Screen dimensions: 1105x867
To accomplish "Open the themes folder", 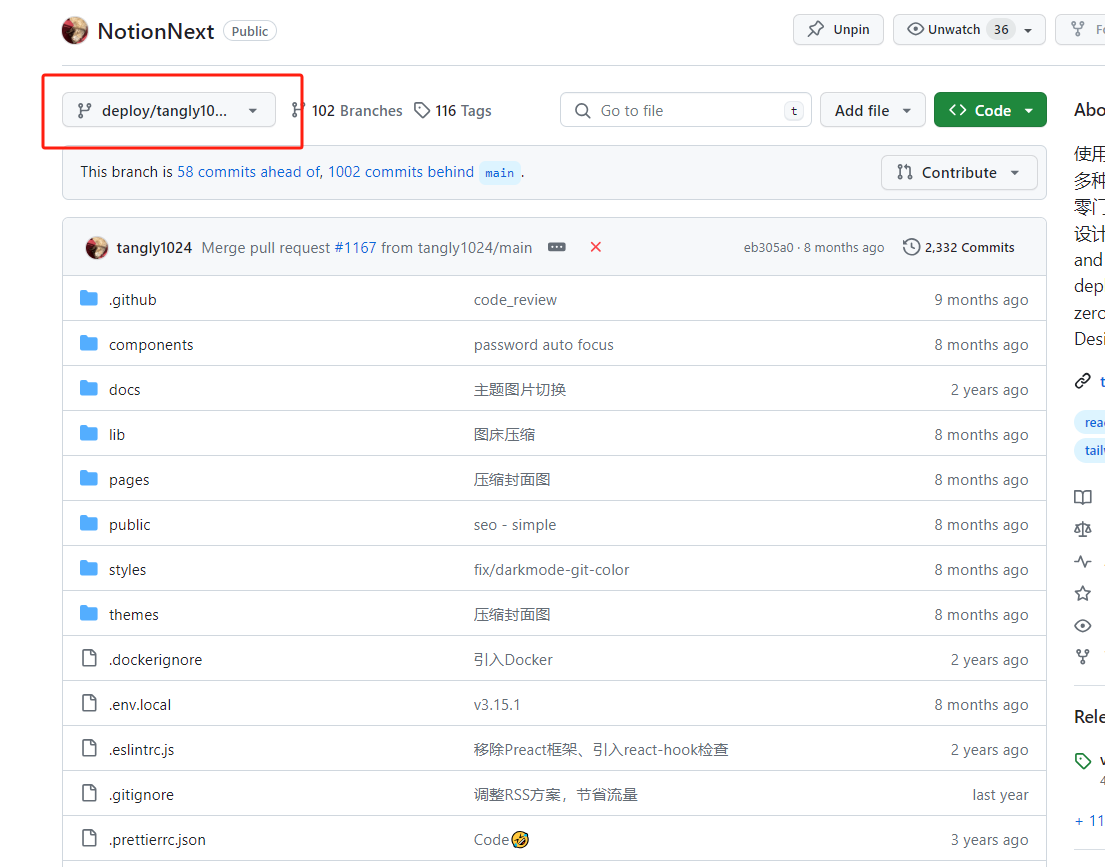I will click(134, 615).
